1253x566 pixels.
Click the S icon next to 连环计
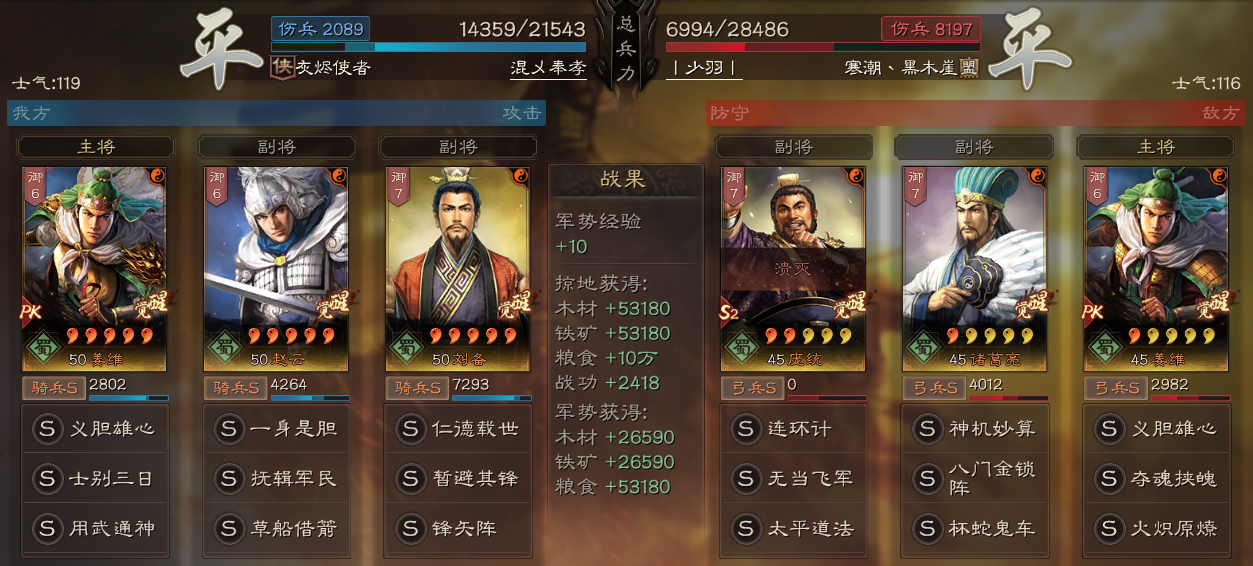(x=745, y=429)
